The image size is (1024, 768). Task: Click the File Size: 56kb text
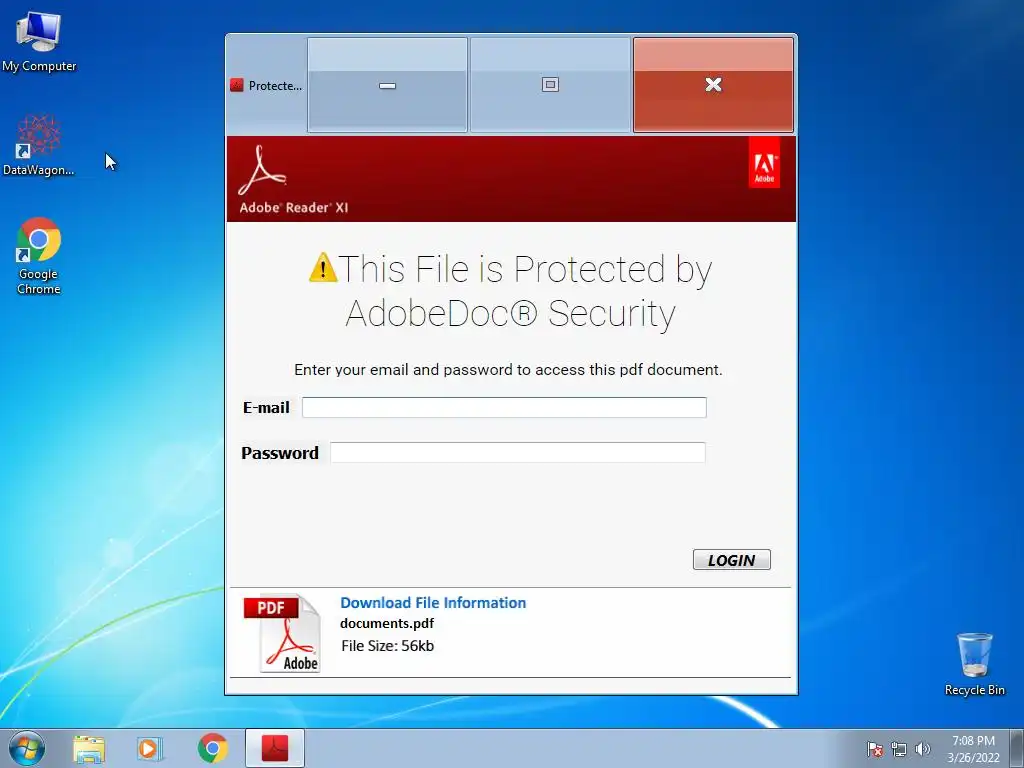pyautogui.click(x=387, y=646)
